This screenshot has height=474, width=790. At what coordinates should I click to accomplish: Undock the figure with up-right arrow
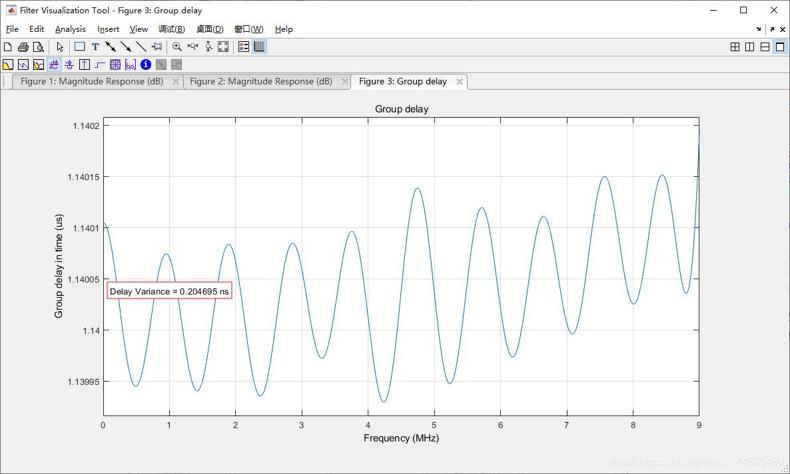click(772, 29)
